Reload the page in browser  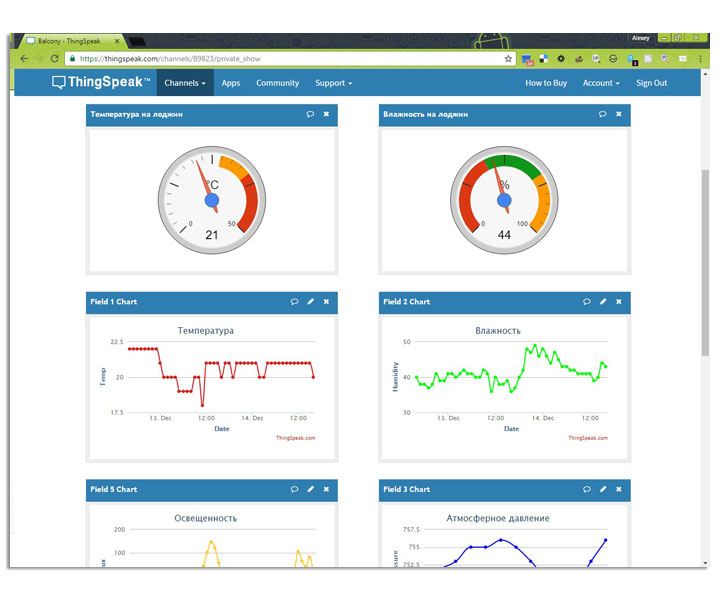point(55,59)
